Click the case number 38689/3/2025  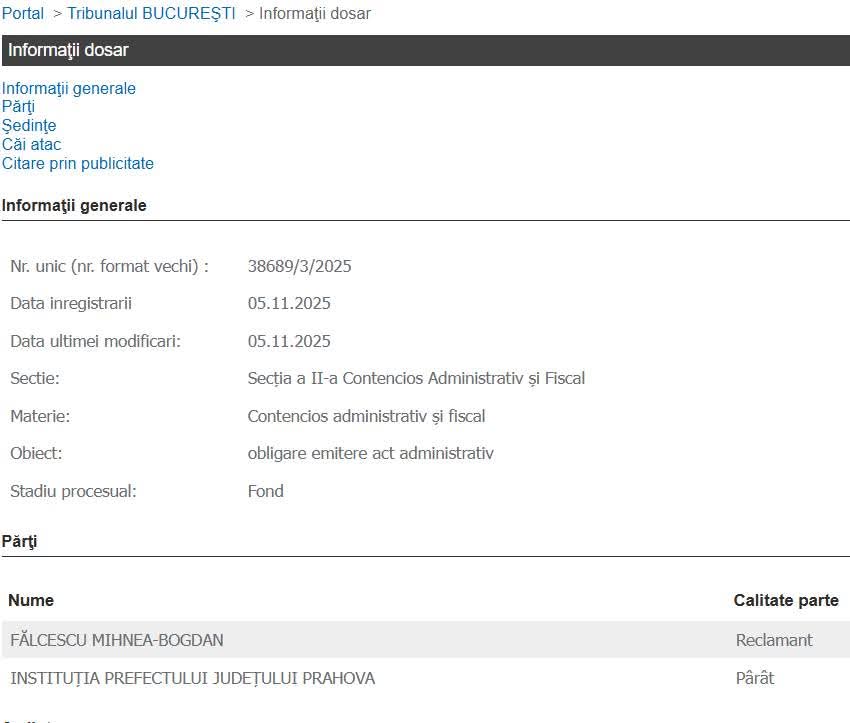tap(299, 266)
